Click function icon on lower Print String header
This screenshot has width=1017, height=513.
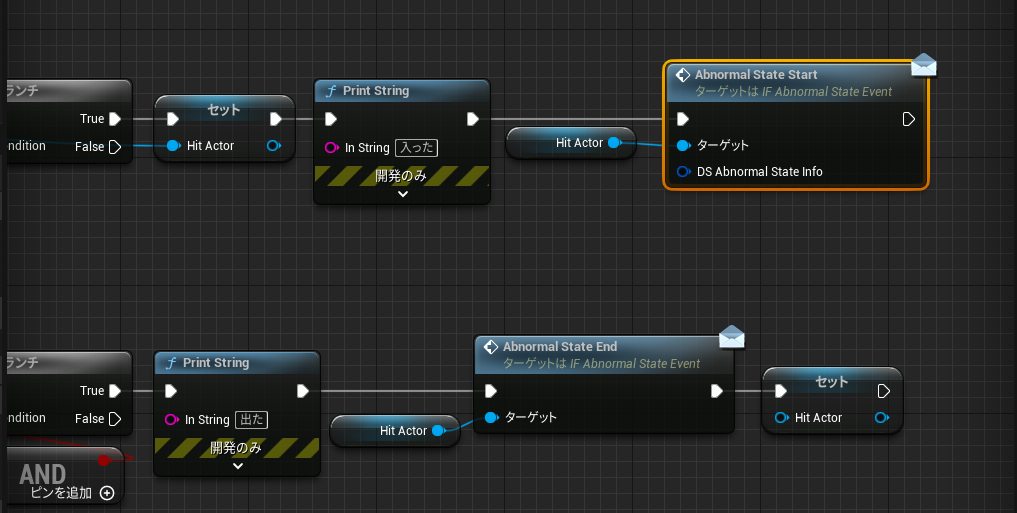pyautogui.click(x=171, y=363)
